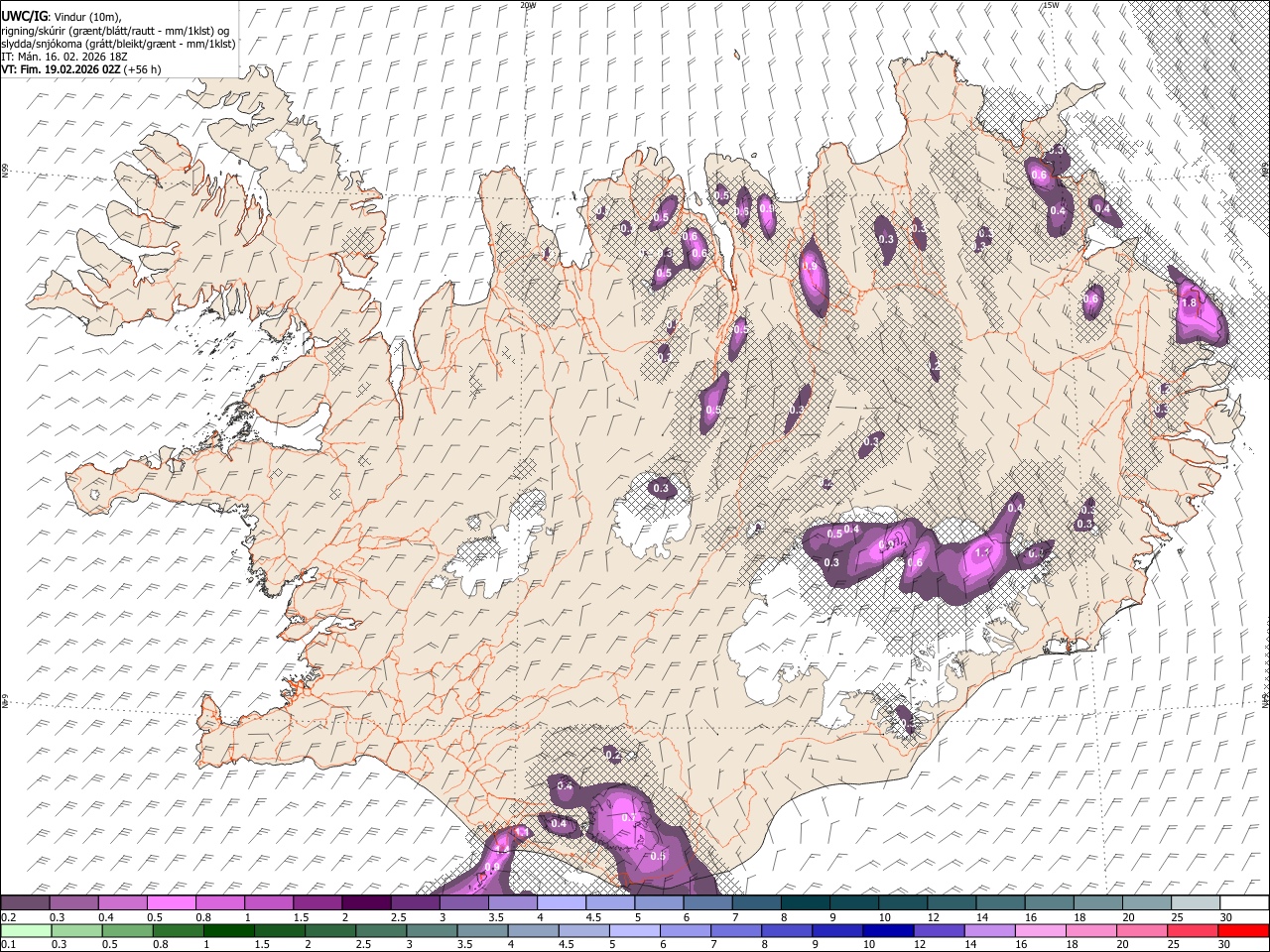This screenshot has height=952, width=1270.
Task: Click the '1.8' snowfall value on east coast
Action: click(1190, 303)
